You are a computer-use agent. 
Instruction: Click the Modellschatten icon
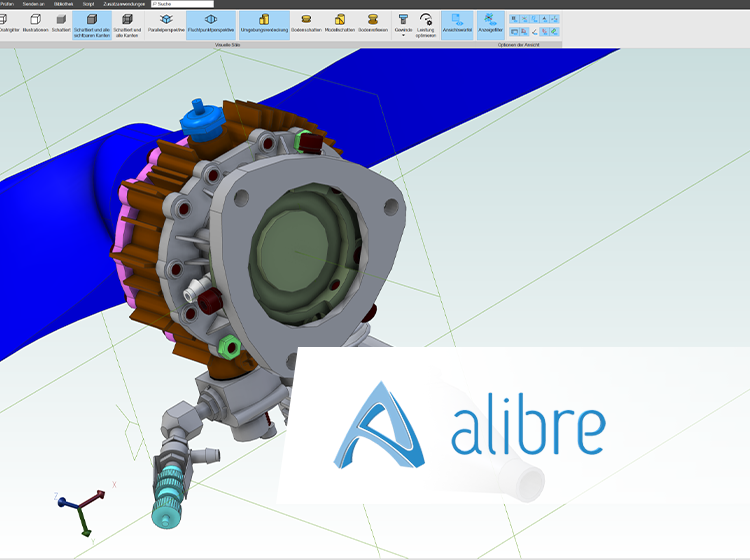point(340,23)
